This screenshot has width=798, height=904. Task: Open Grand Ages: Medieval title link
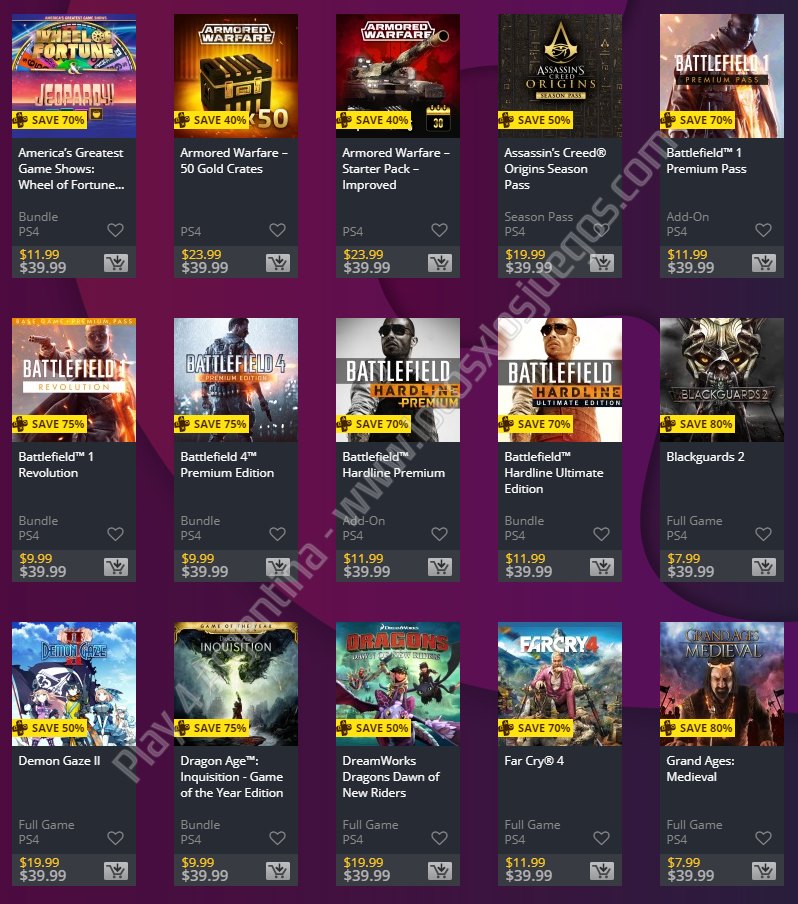click(700, 769)
